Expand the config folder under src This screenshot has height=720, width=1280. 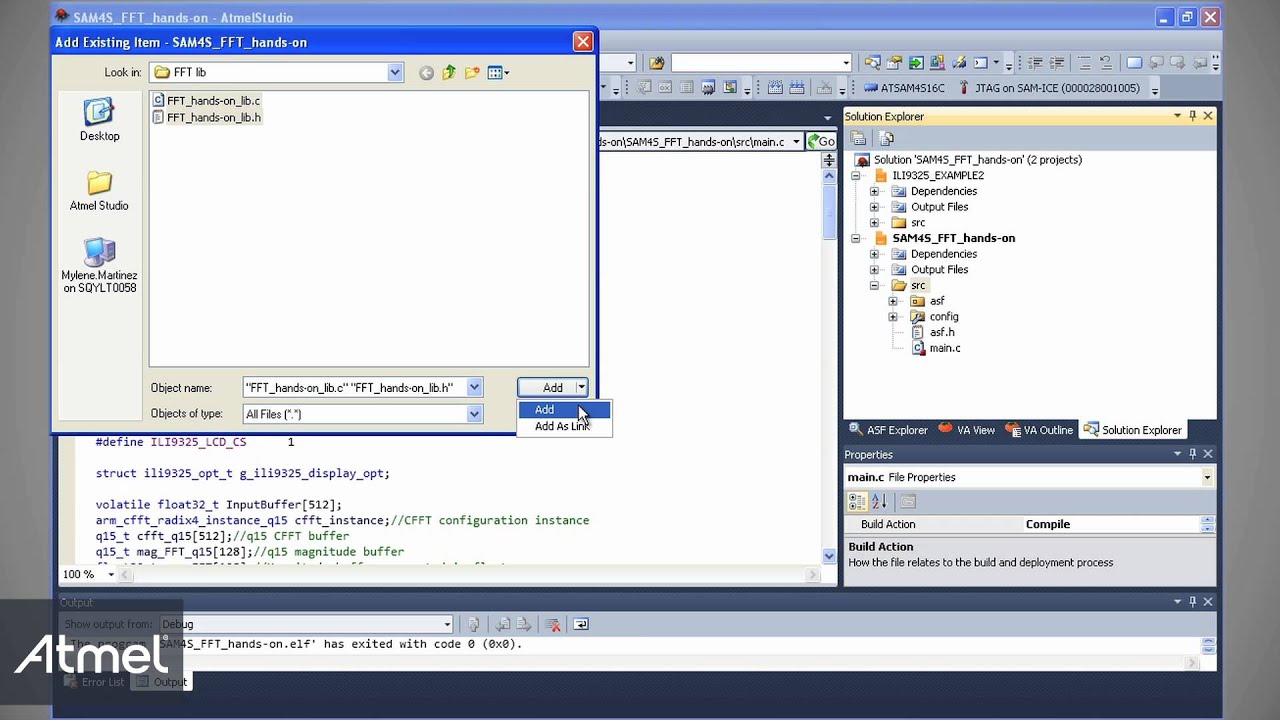pos(893,317)
